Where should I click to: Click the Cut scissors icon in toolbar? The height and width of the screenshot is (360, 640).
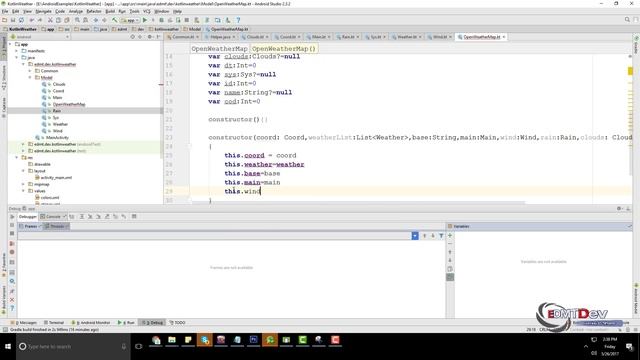click(x=50, y=20)
